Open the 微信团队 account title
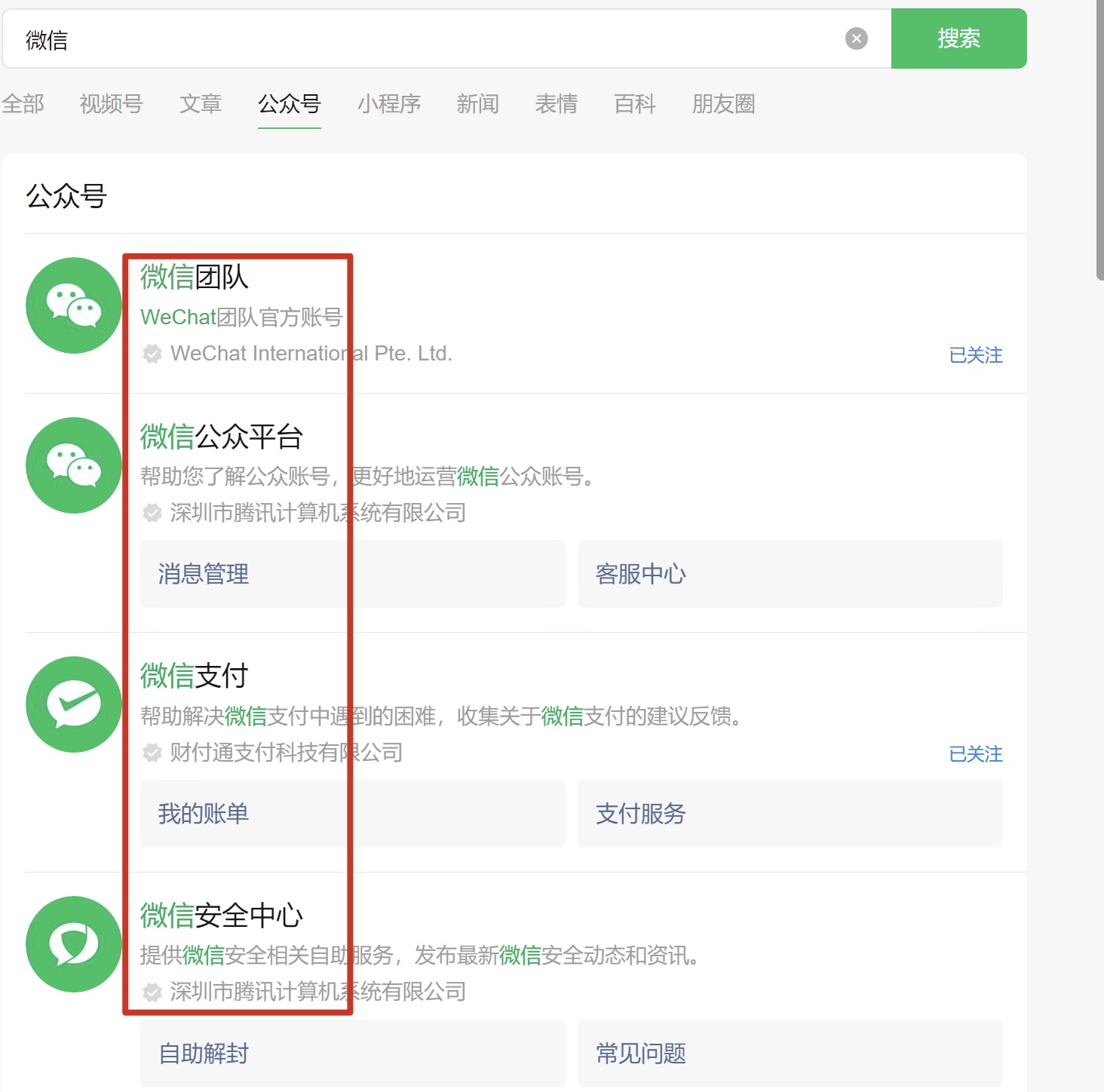Viewport: 1104px width, 1092px height. (195, 277)
